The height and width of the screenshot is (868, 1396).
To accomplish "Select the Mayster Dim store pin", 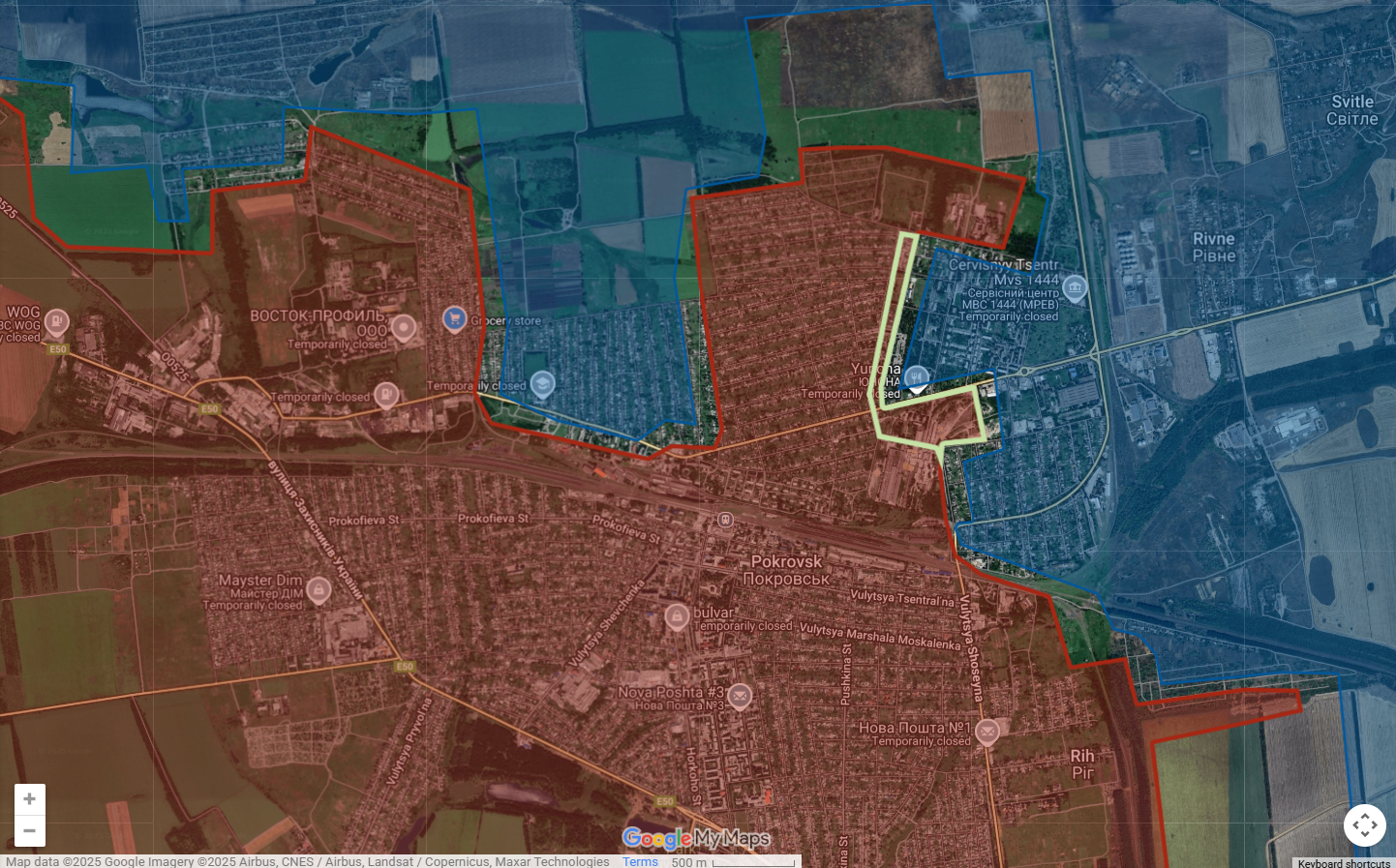I will tap(319, 589).
